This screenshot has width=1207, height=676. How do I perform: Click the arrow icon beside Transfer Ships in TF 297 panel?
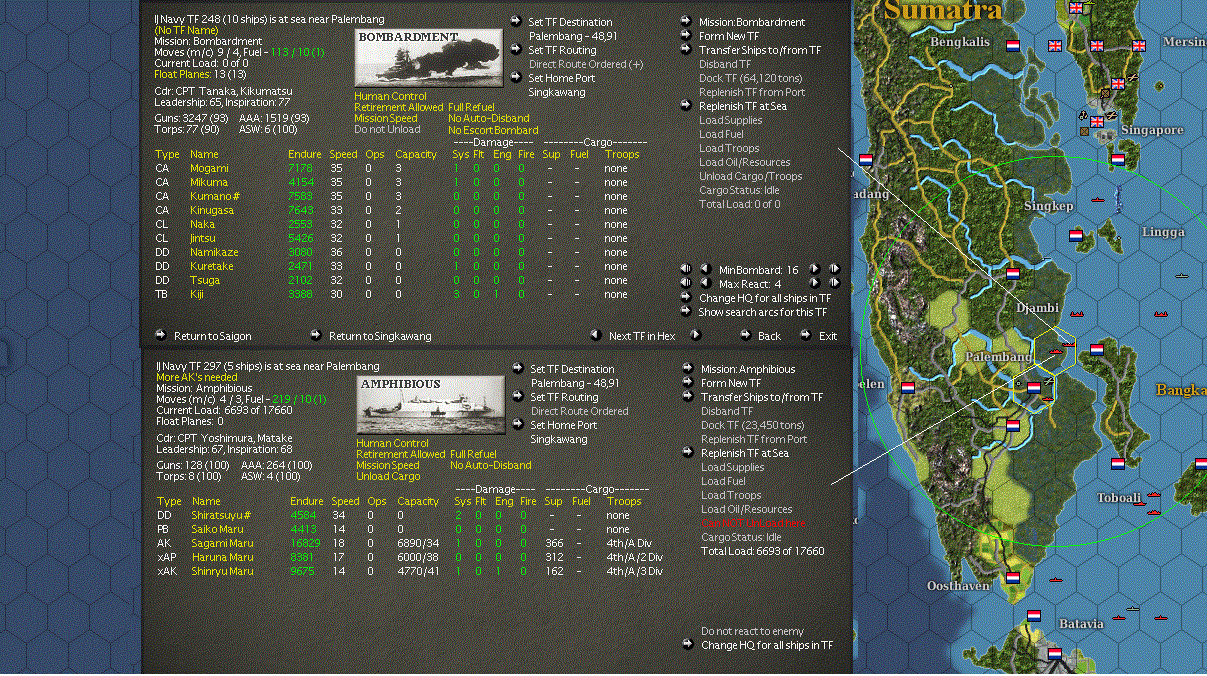(688, 396)
